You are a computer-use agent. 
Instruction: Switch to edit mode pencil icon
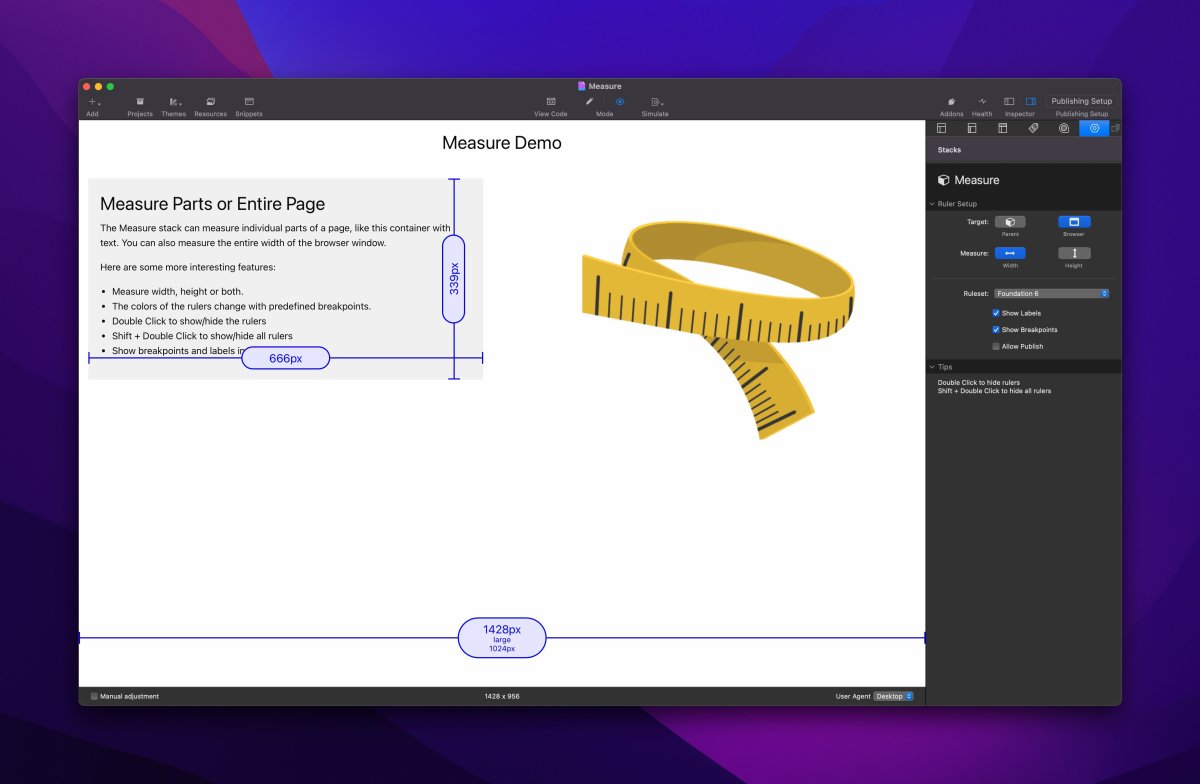click(589, 102)
